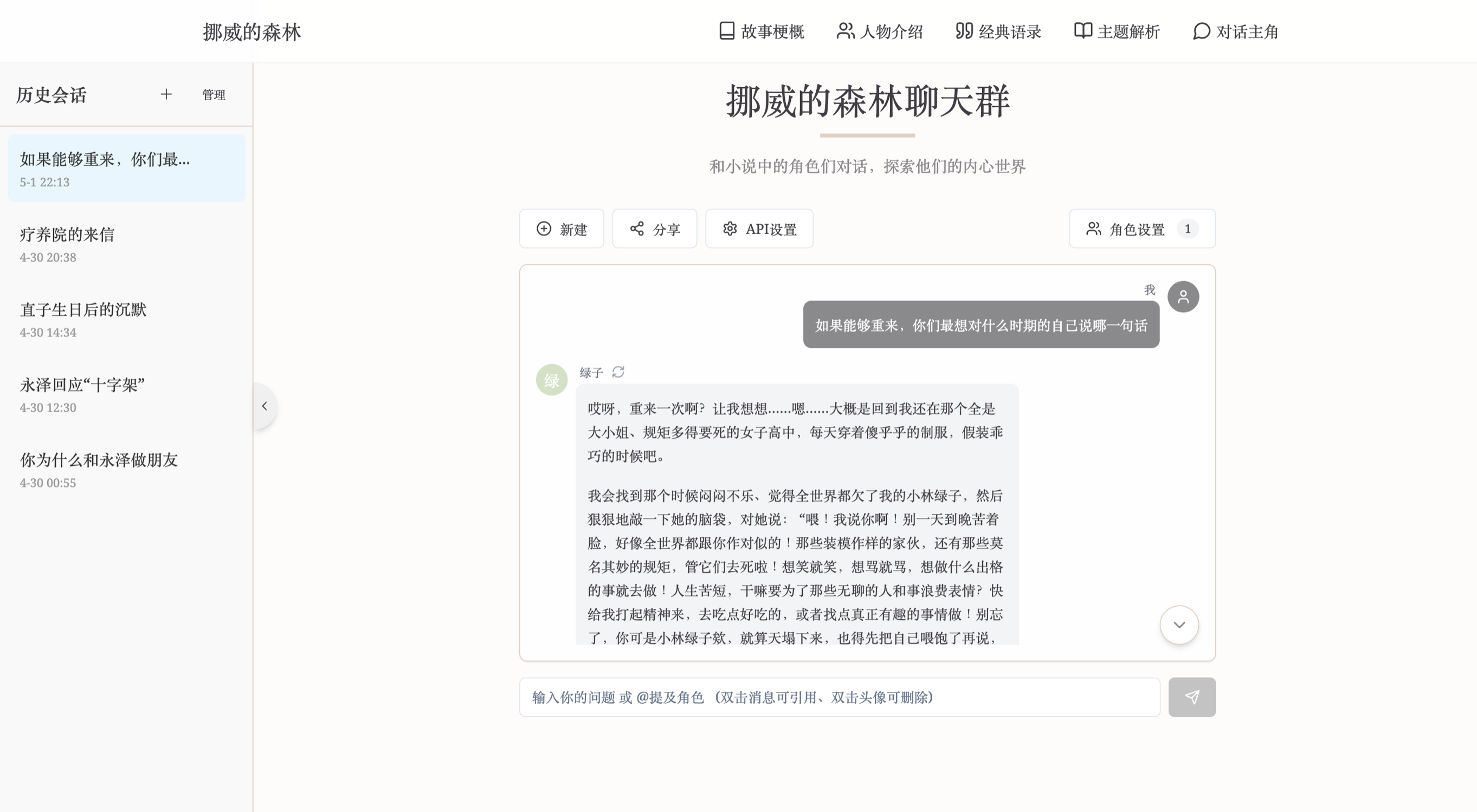This screenshot has height=812, width=1477.
Task: Focus the question input field
Action: click(839, 697)
